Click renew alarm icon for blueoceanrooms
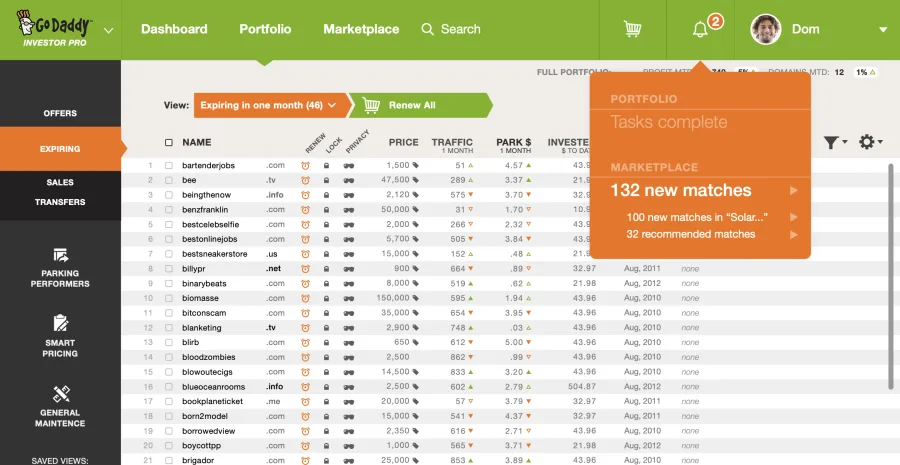Screen dimensions: 900x465 pos(305,387)
